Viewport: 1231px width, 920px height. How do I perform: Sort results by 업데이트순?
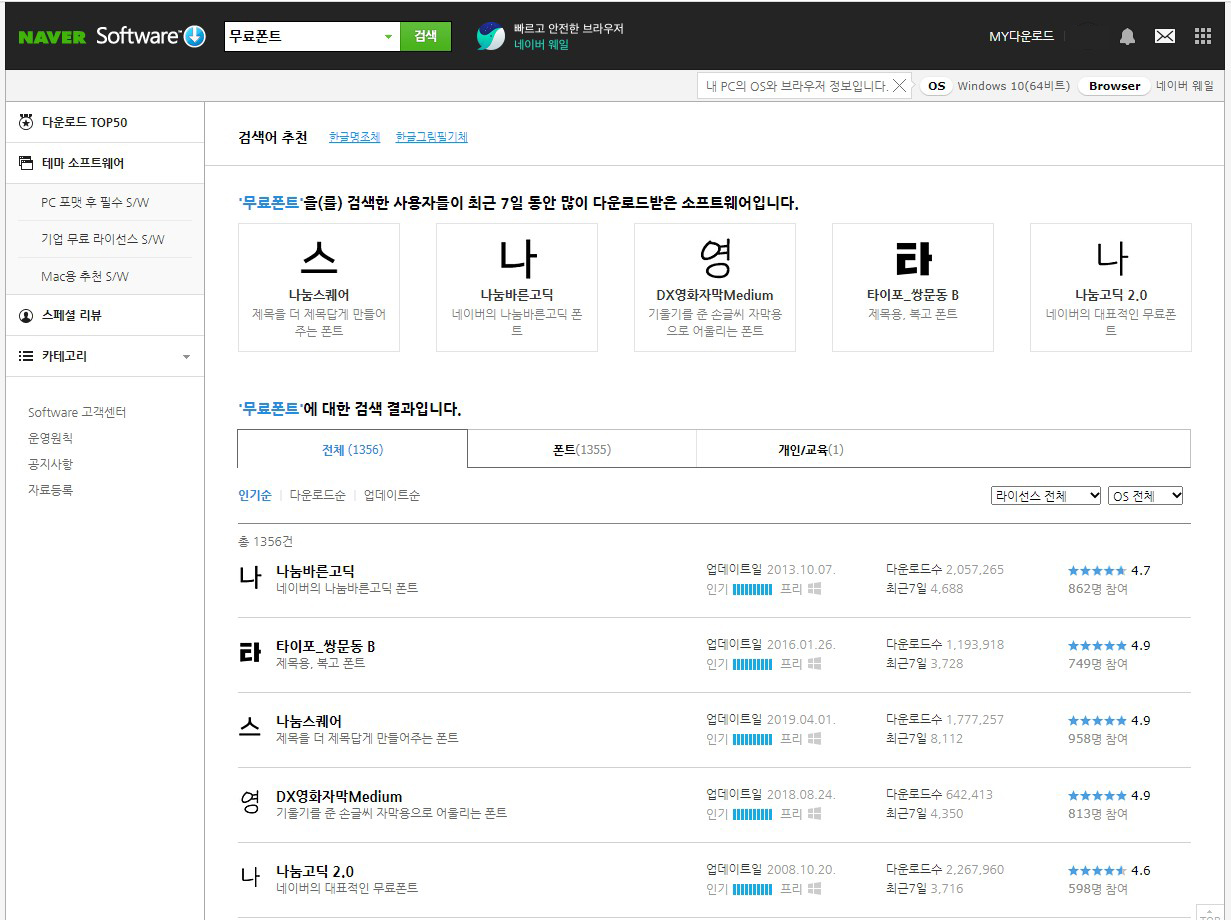click(x=392, y=495)
